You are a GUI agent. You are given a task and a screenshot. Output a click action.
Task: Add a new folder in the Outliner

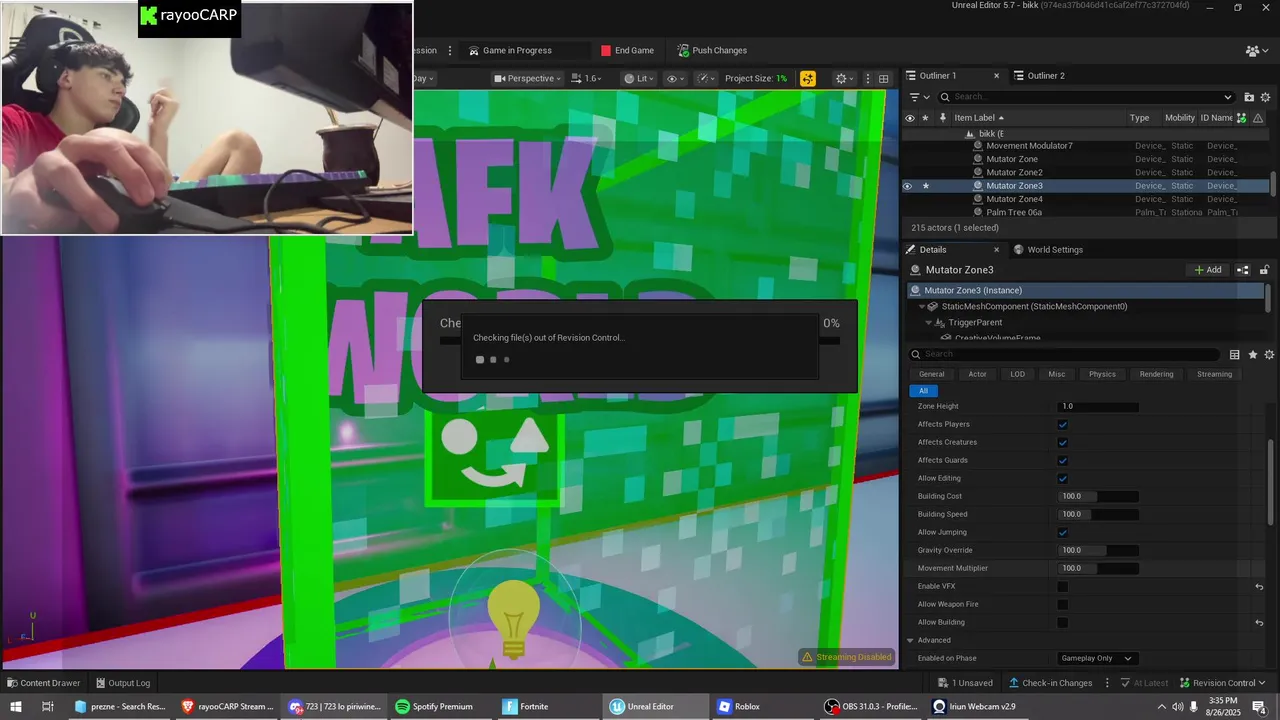click(x=1249, y=97)
